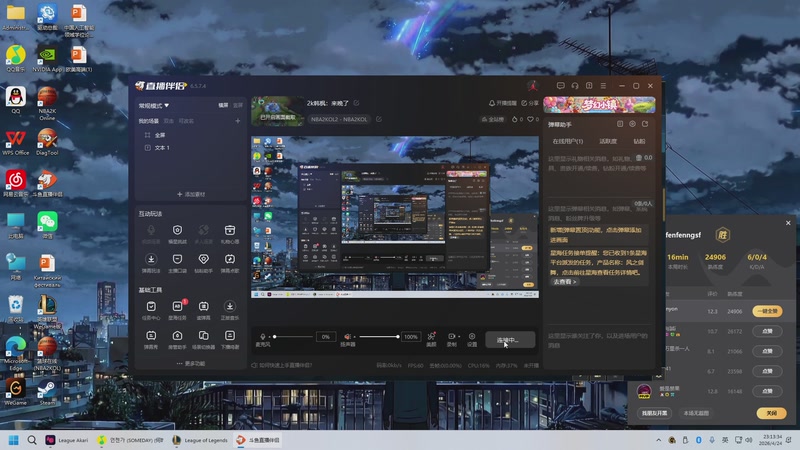Click the 分享 share button
This screenshot has width=800, height=450.
[x=530, y=103]
